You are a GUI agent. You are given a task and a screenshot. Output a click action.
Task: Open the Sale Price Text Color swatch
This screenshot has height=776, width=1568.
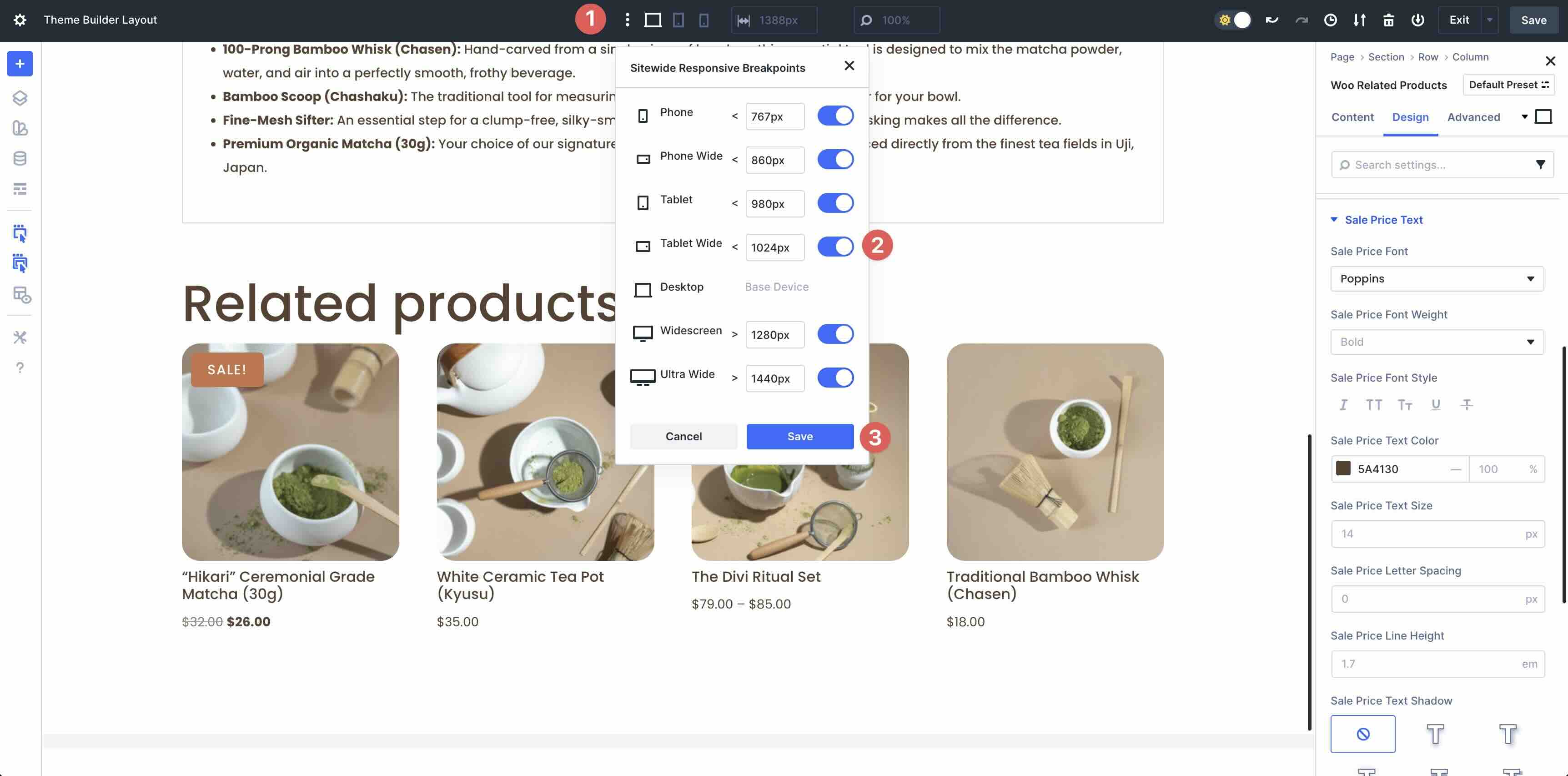(1343, 469)
